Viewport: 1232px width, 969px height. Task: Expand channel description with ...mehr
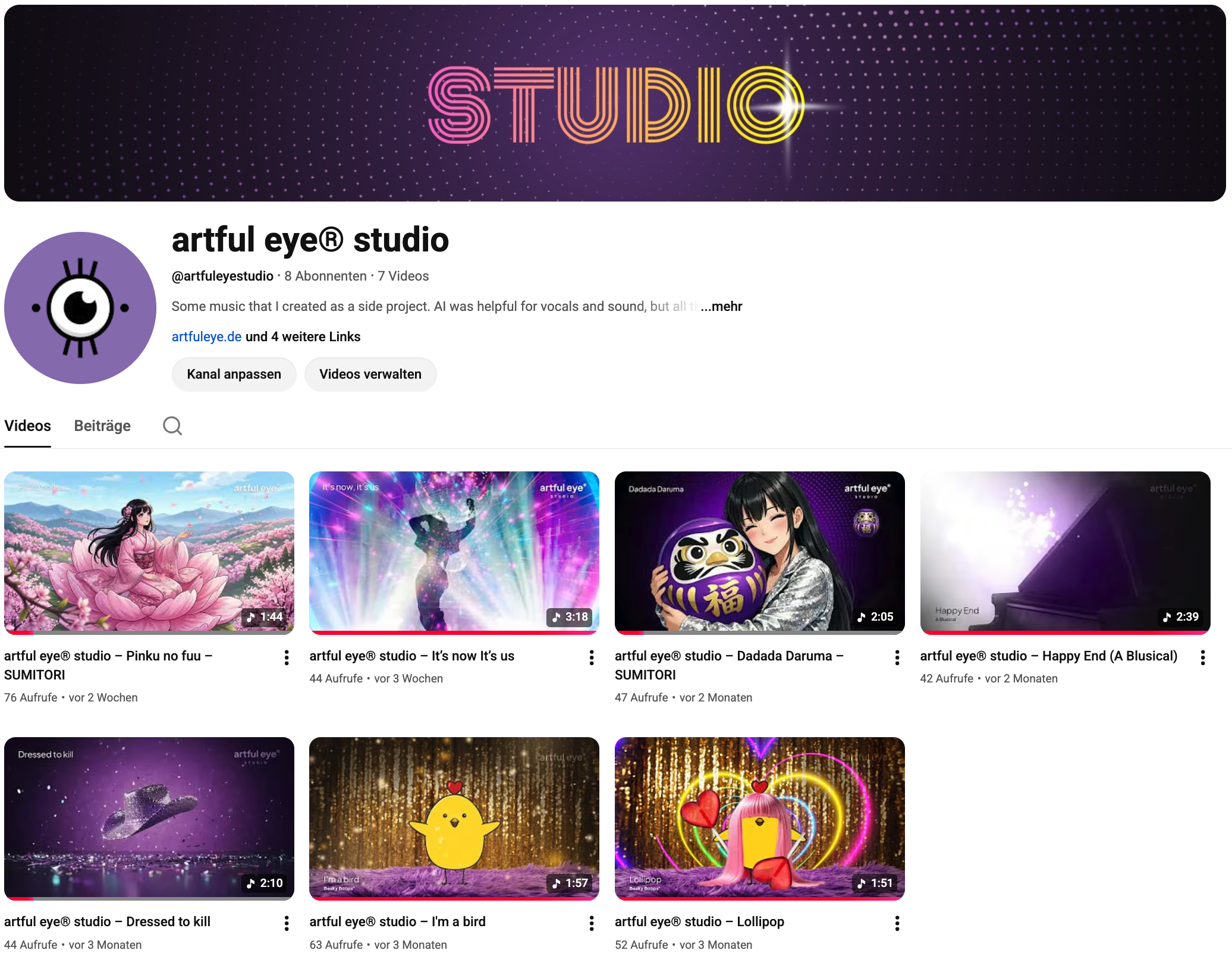pyautogui.click(x=721, y=306)
